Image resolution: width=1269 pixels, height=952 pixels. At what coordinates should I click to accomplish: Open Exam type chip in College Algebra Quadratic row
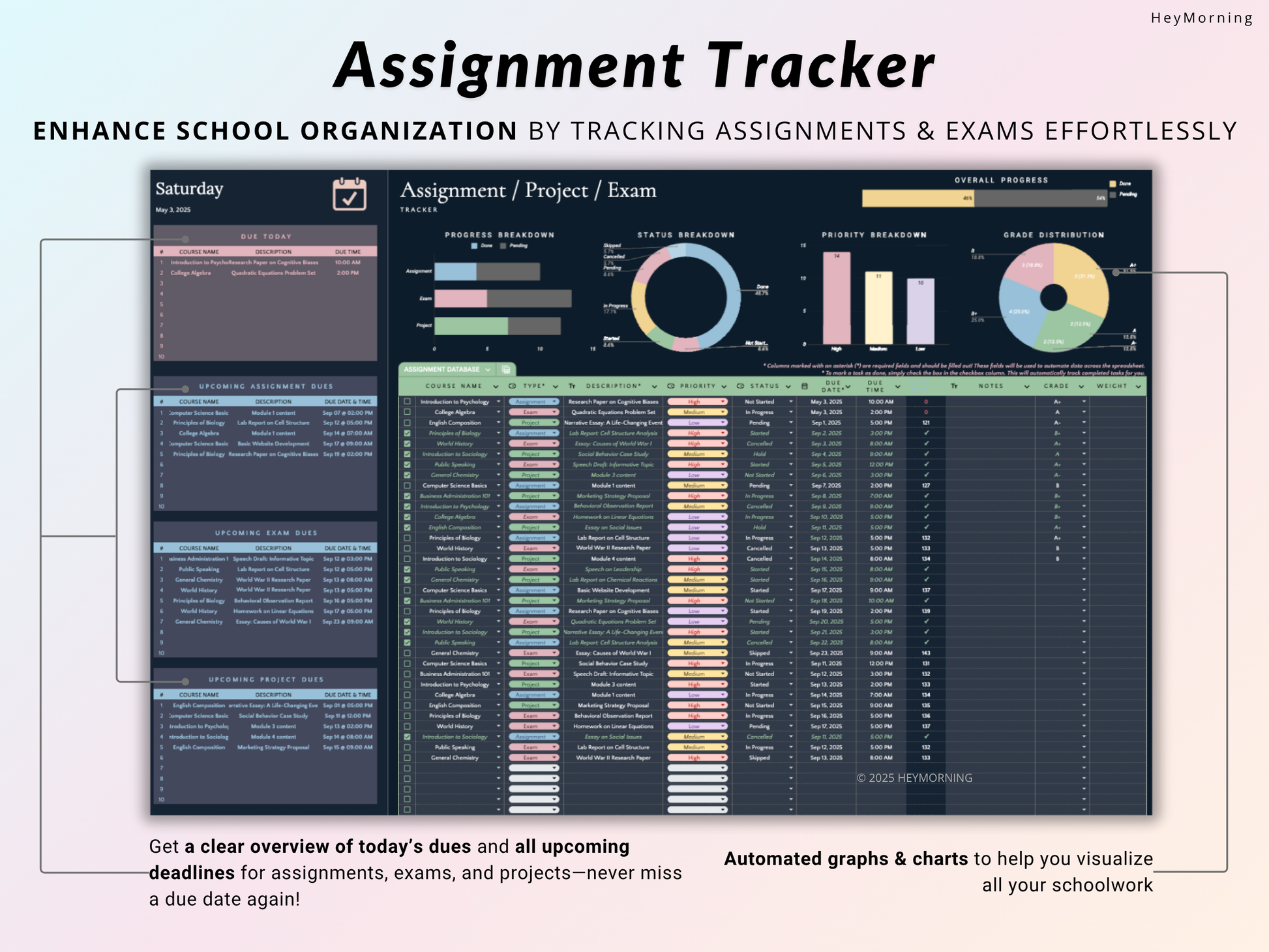tap(533, 412)
